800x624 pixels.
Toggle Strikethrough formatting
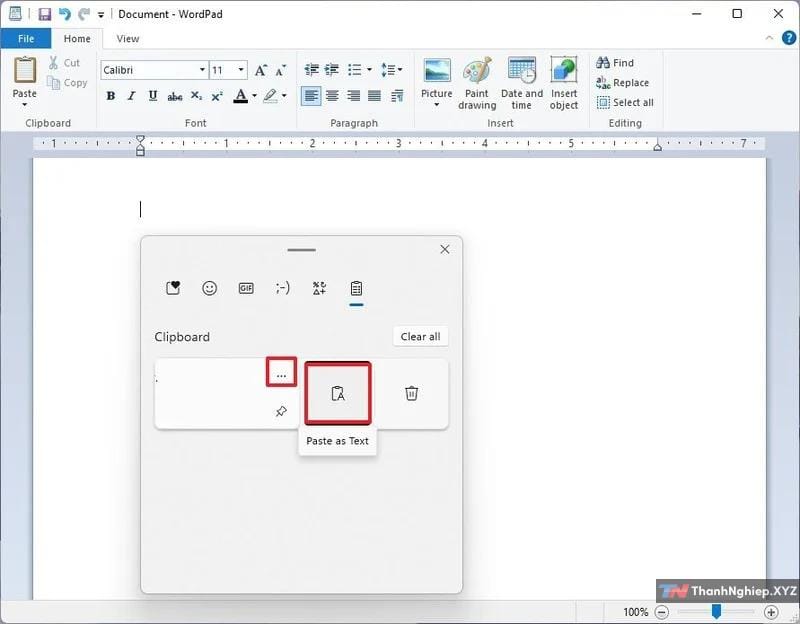(x=174, y=96)
